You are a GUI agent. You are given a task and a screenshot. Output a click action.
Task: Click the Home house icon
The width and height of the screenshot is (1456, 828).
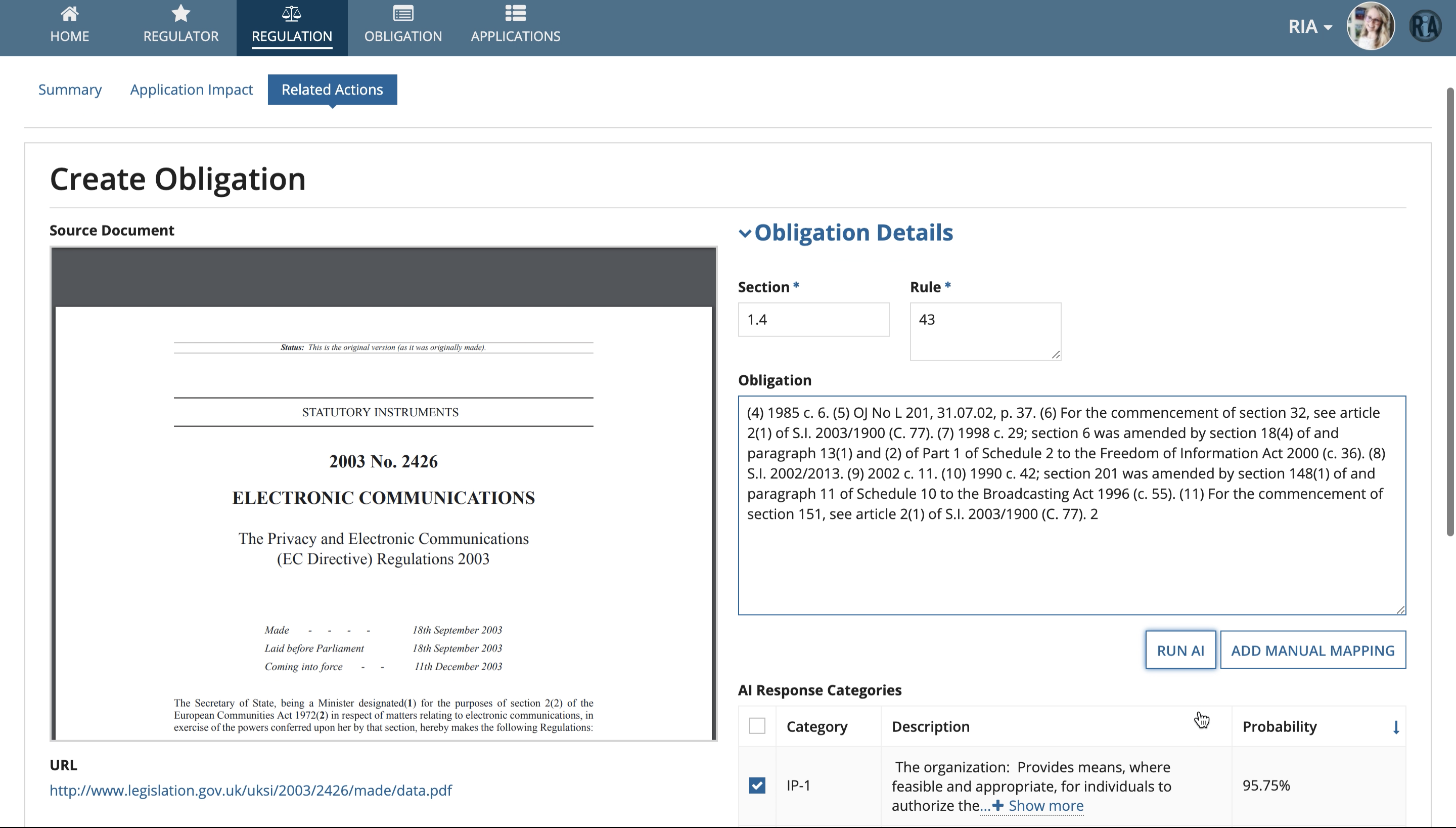coord(69,13)
